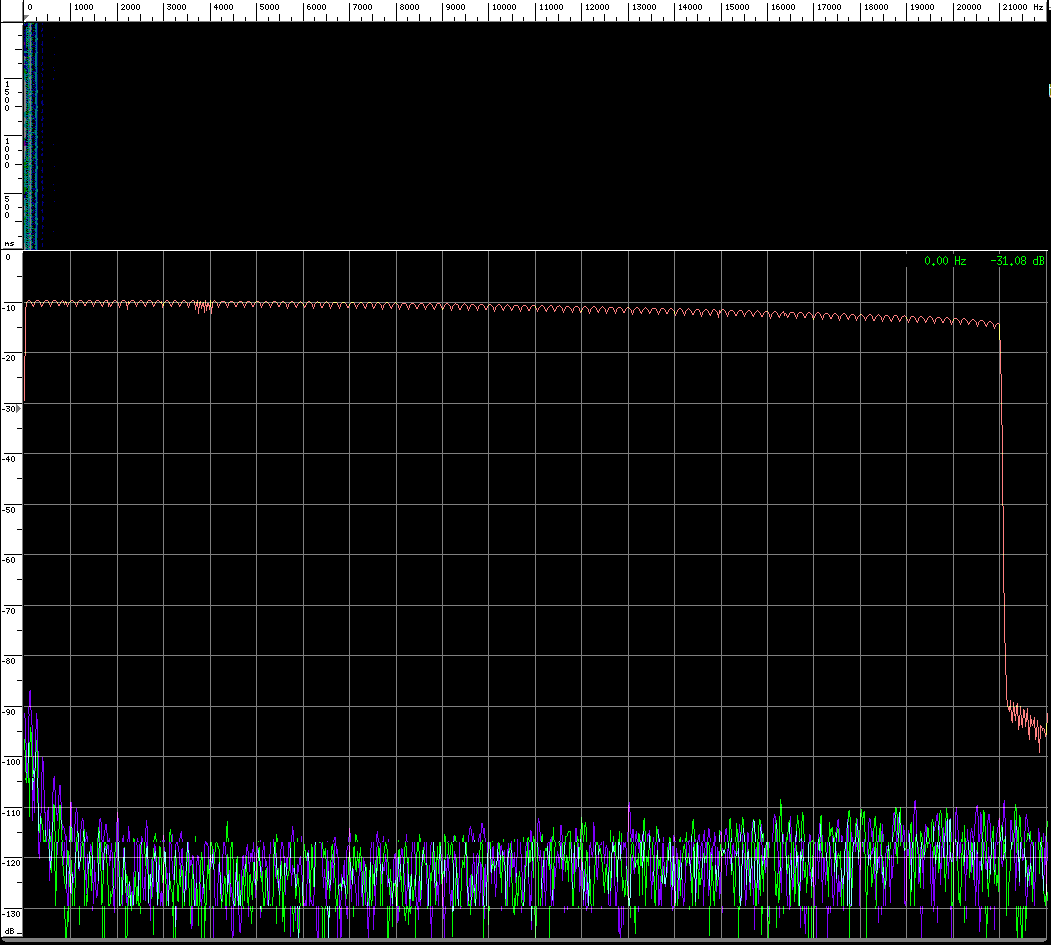Click the 9000 label on frequency ruler
1051x945 pixels.
(455, 7)
